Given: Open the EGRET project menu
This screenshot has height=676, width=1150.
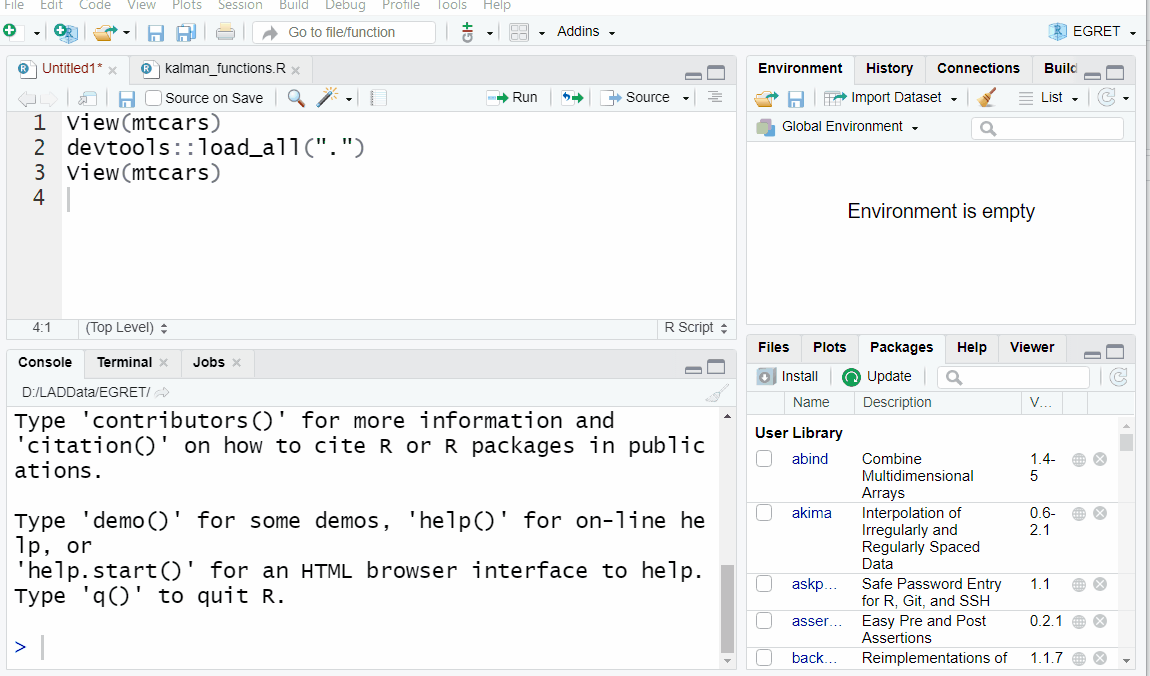Looking at the screenshot, I should click(1092, 32).
